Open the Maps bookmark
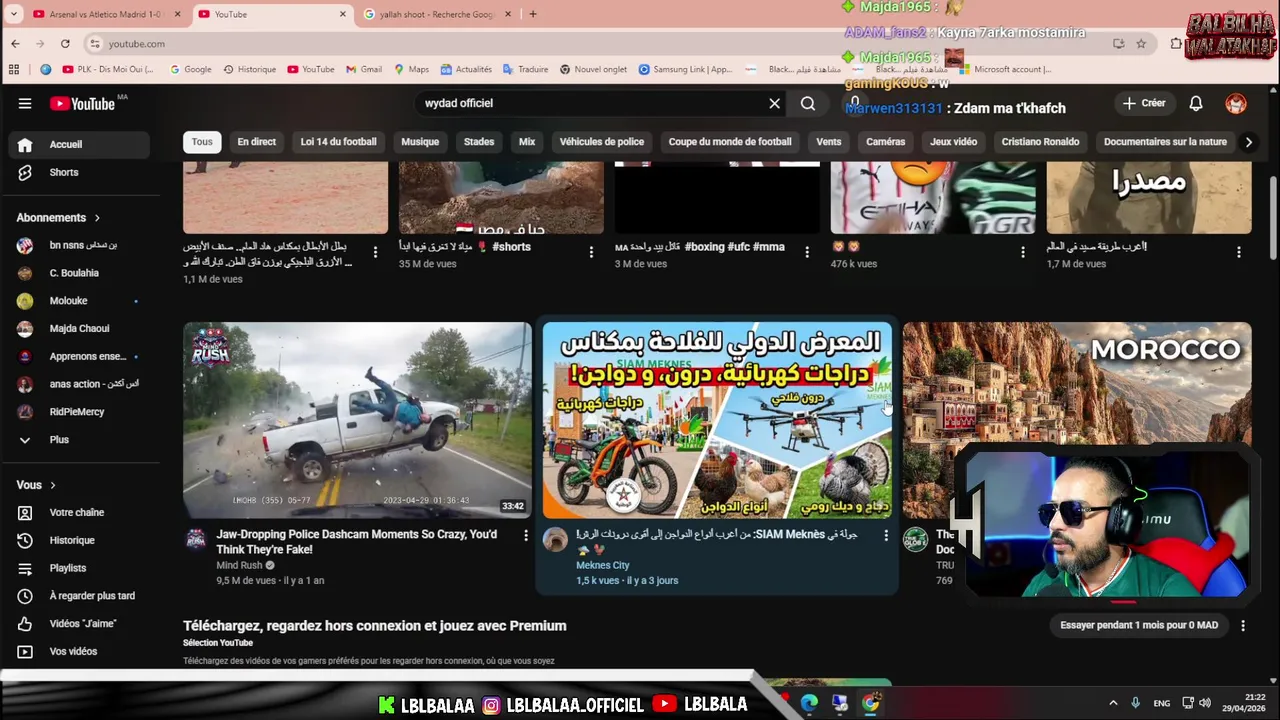1280x720 pixels. (411, 69)
